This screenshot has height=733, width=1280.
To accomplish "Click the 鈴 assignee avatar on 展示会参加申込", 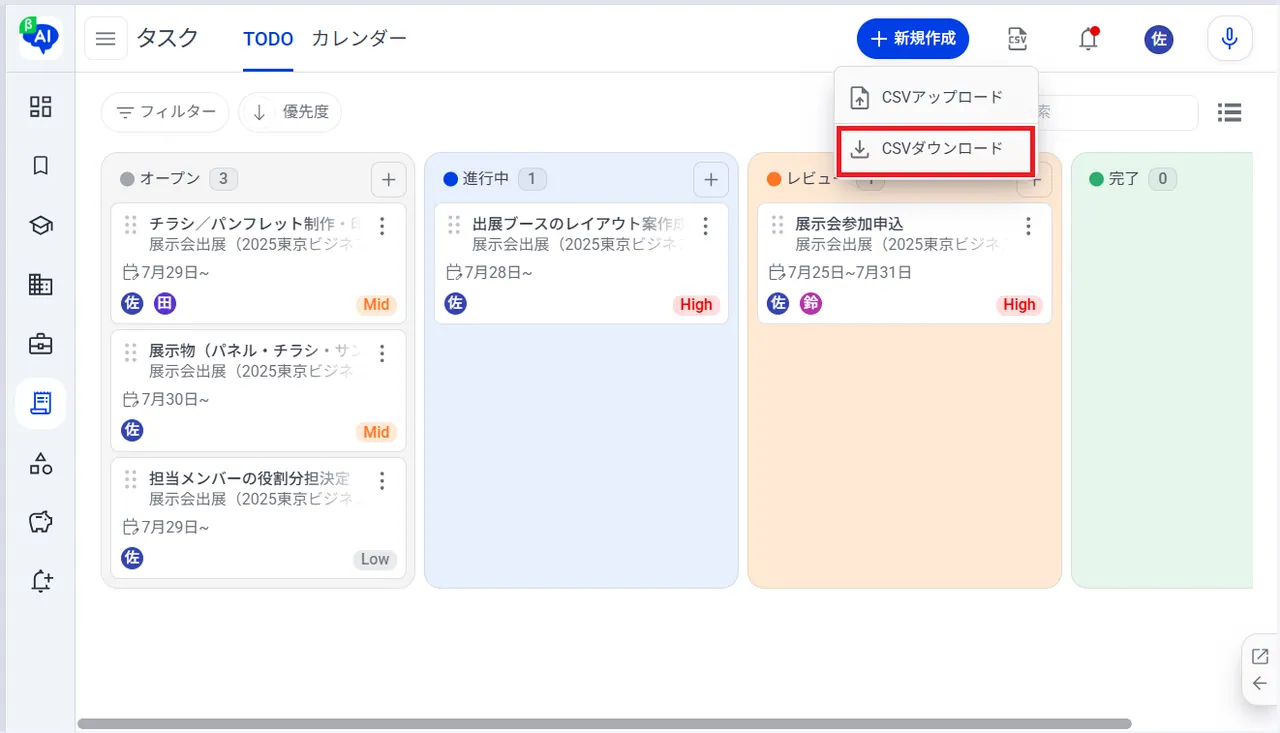I will 811,304.
